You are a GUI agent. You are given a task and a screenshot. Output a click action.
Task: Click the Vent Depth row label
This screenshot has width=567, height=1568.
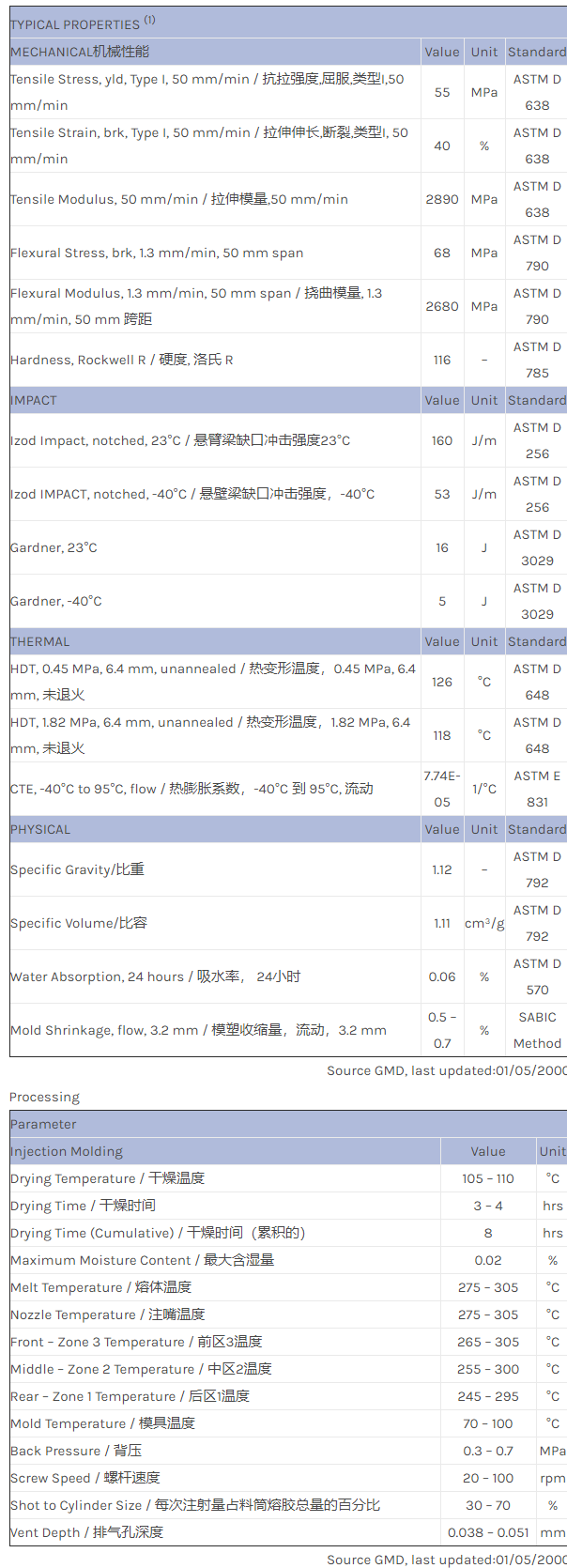pos(86,1532)
